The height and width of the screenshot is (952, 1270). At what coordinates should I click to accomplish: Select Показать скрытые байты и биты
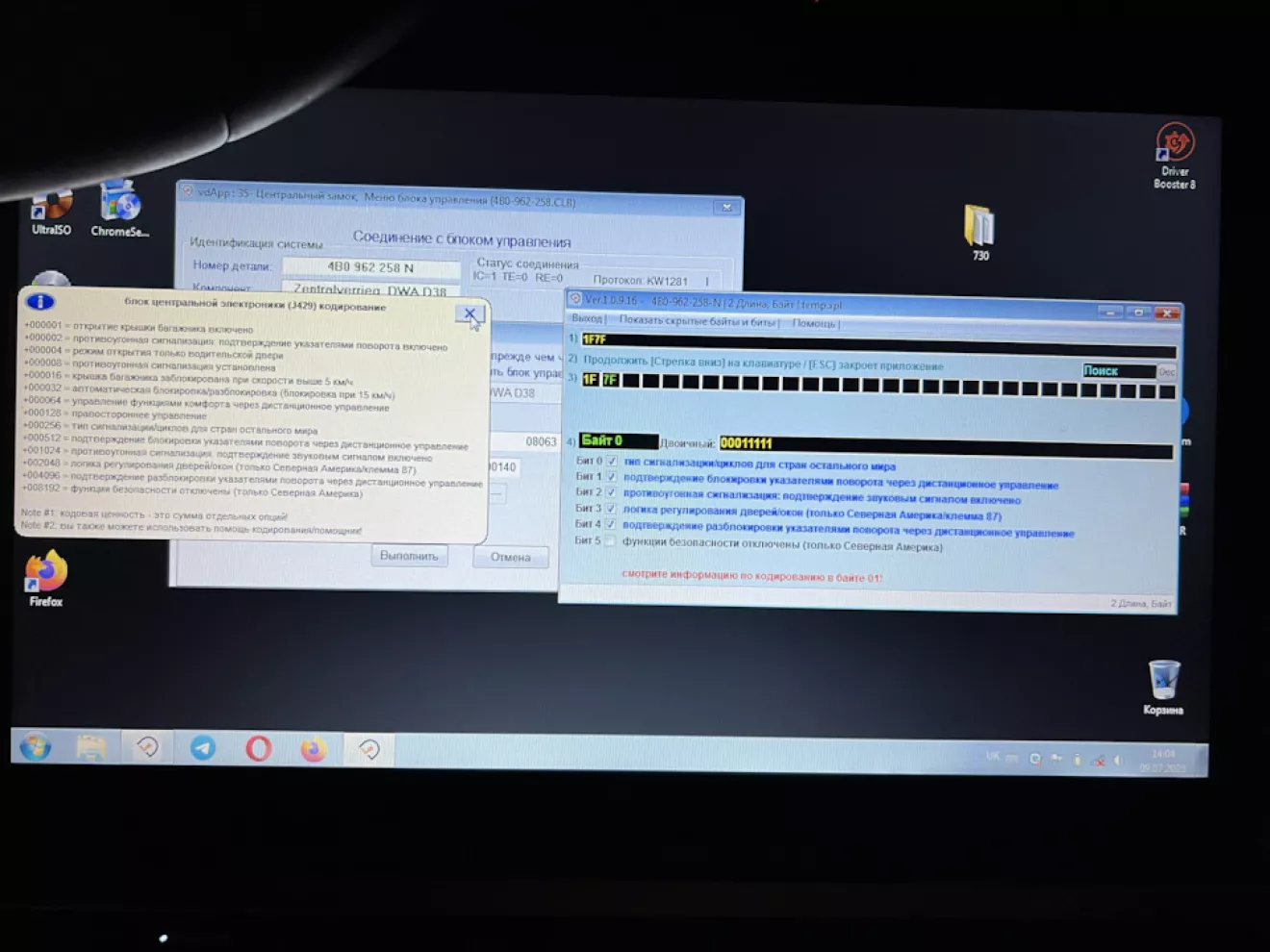click(698, 321)
